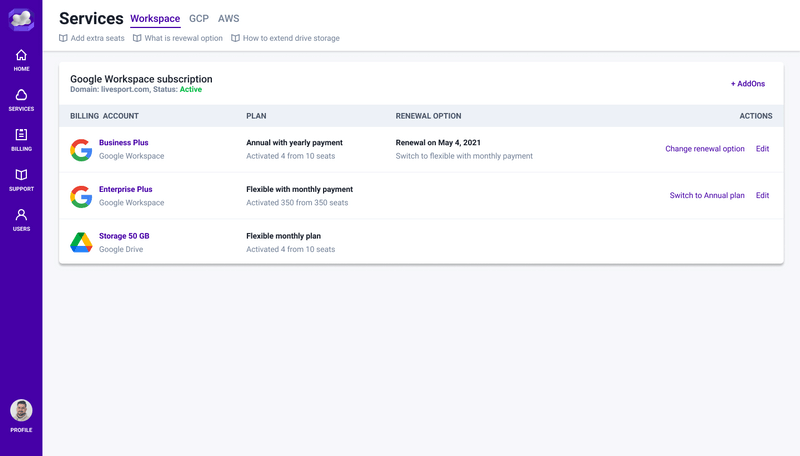Click 'Flexible with monthly payment' text
The height and width of the screenshot is (456, 800).
click(x=299, y=189)
